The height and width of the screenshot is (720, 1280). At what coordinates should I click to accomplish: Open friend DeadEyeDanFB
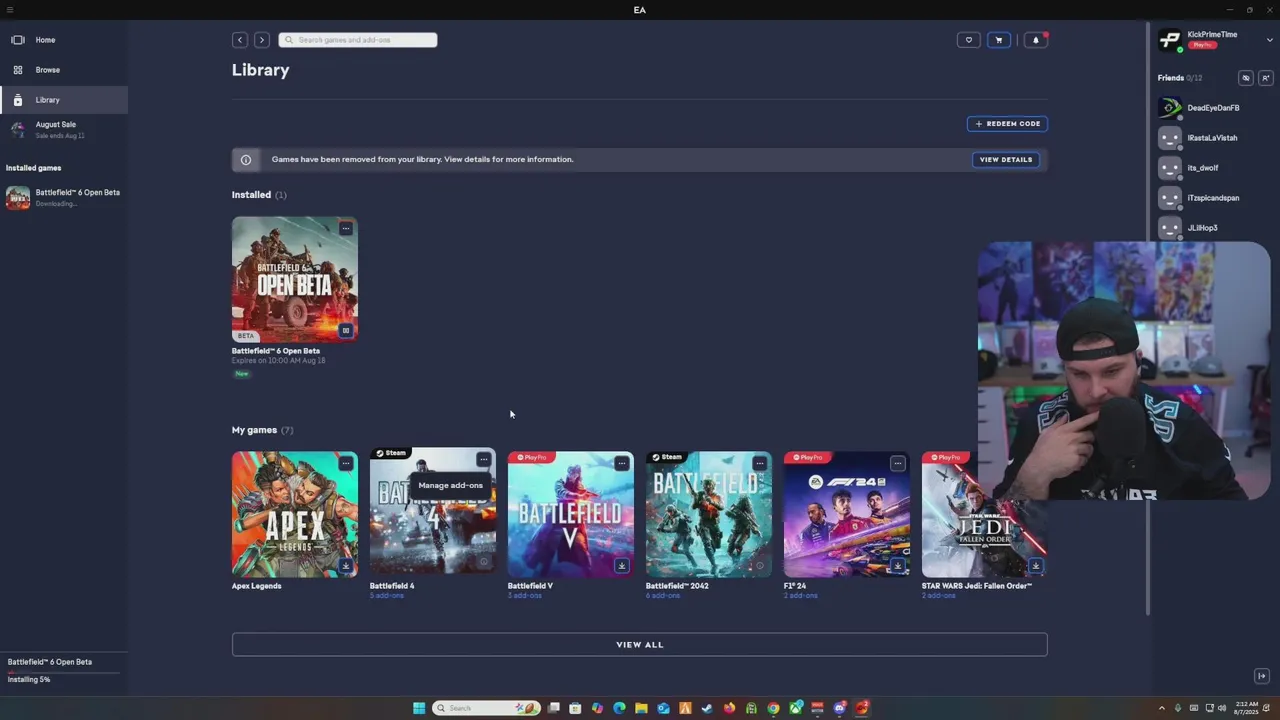pos(1213,108)
